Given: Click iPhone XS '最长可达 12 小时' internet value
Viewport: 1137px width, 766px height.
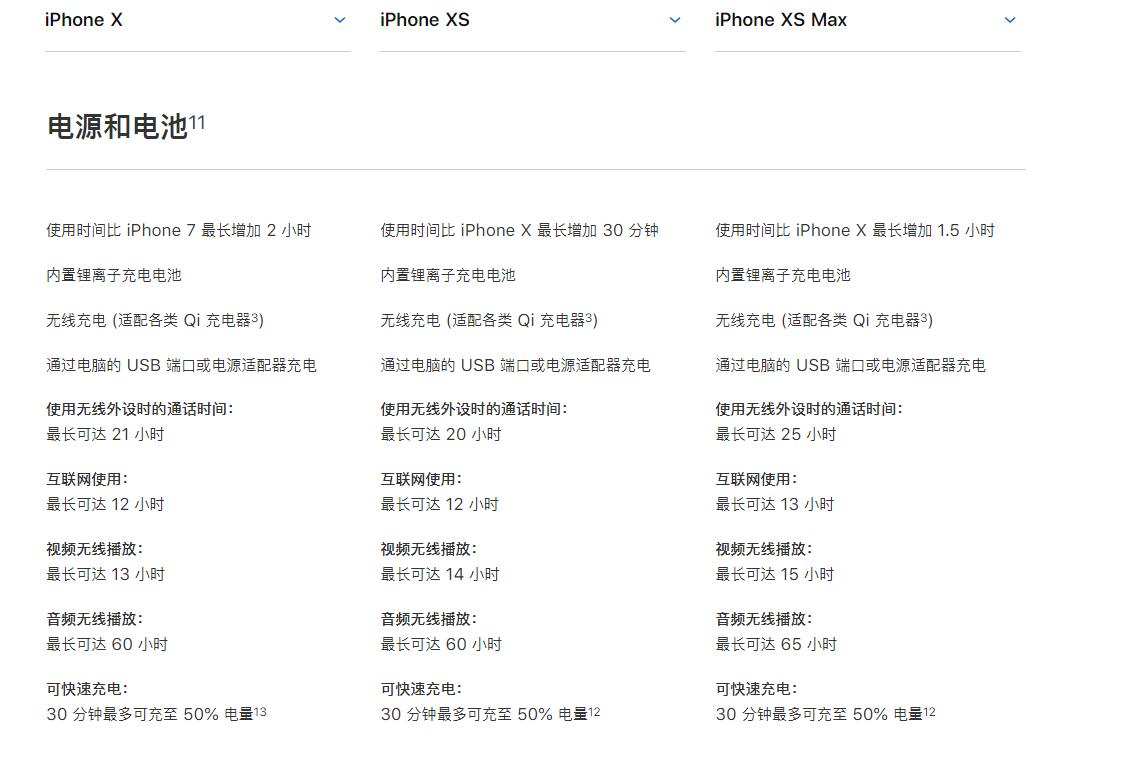Looking at the screenshot, I should click(440, 504).
